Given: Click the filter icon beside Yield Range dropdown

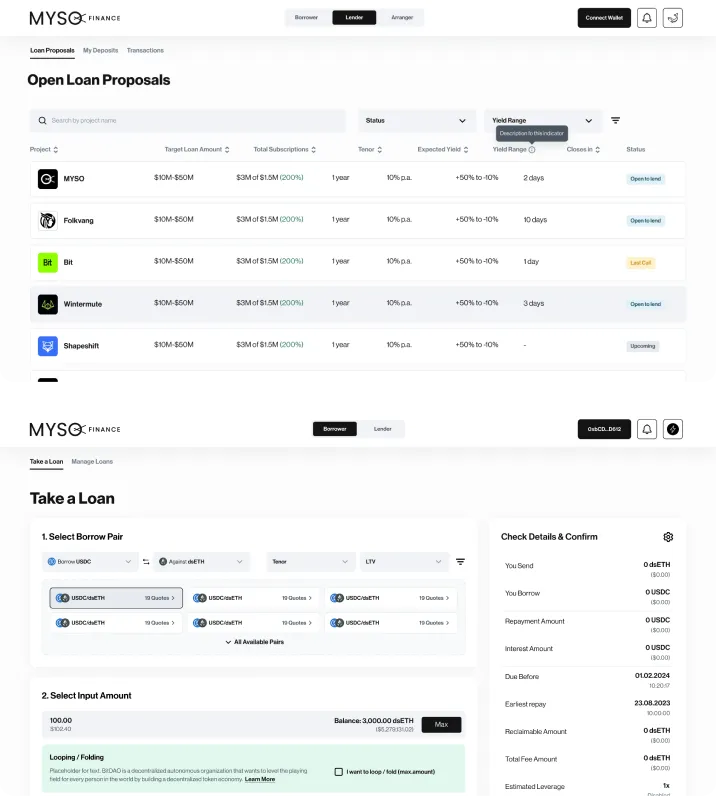Looking at the screenshot, I should (615, 120).
